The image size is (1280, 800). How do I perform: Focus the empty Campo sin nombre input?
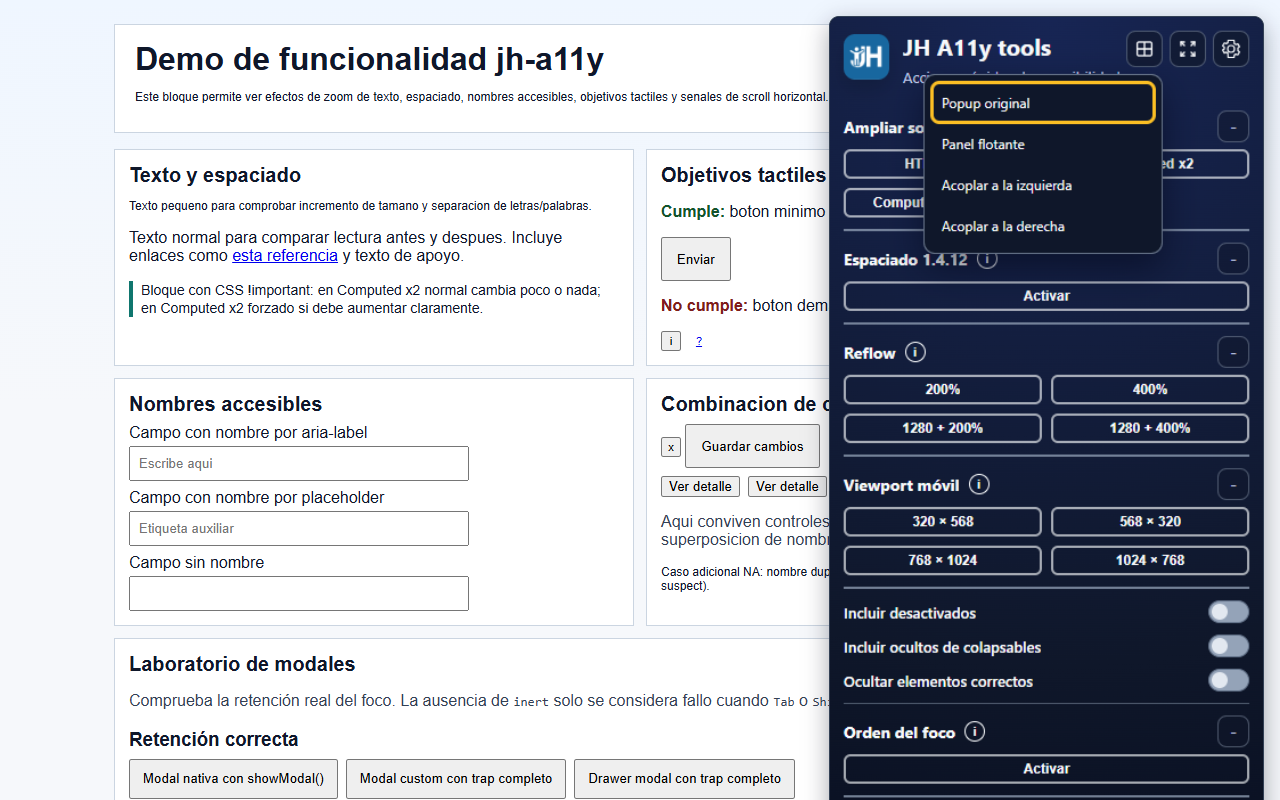click(299, 593)
